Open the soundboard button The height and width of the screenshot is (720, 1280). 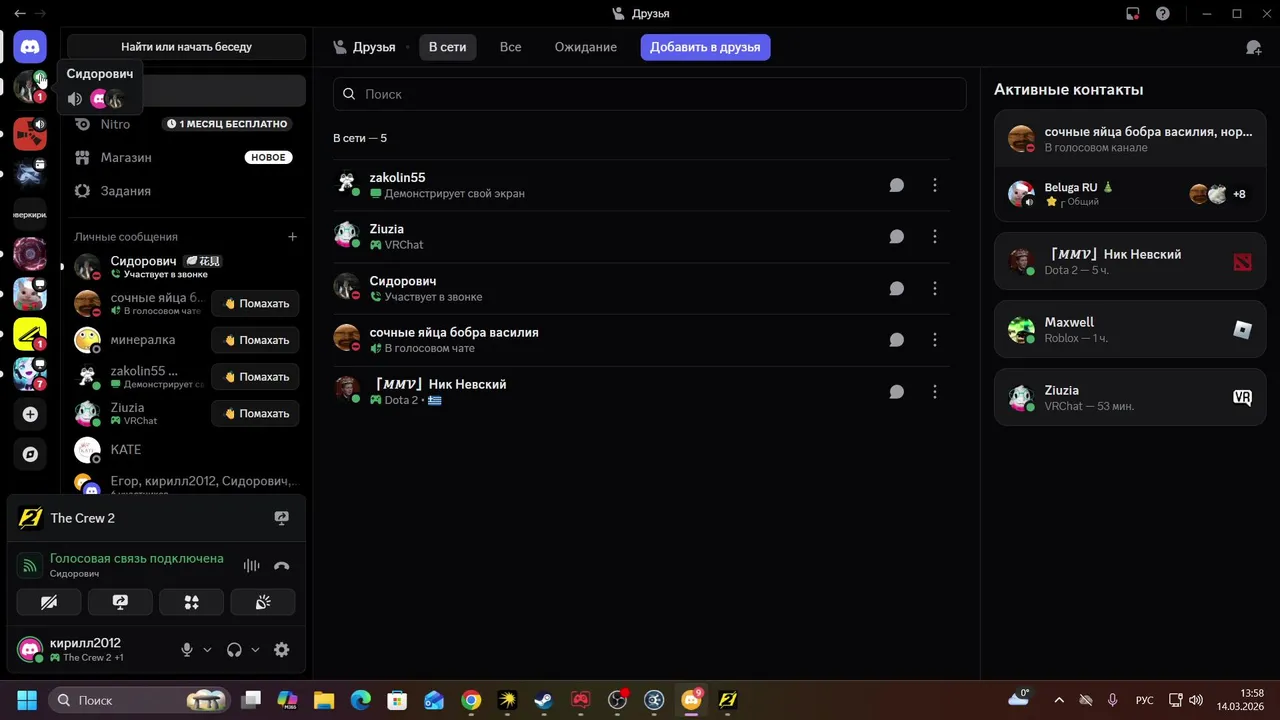tap(263, 602)
